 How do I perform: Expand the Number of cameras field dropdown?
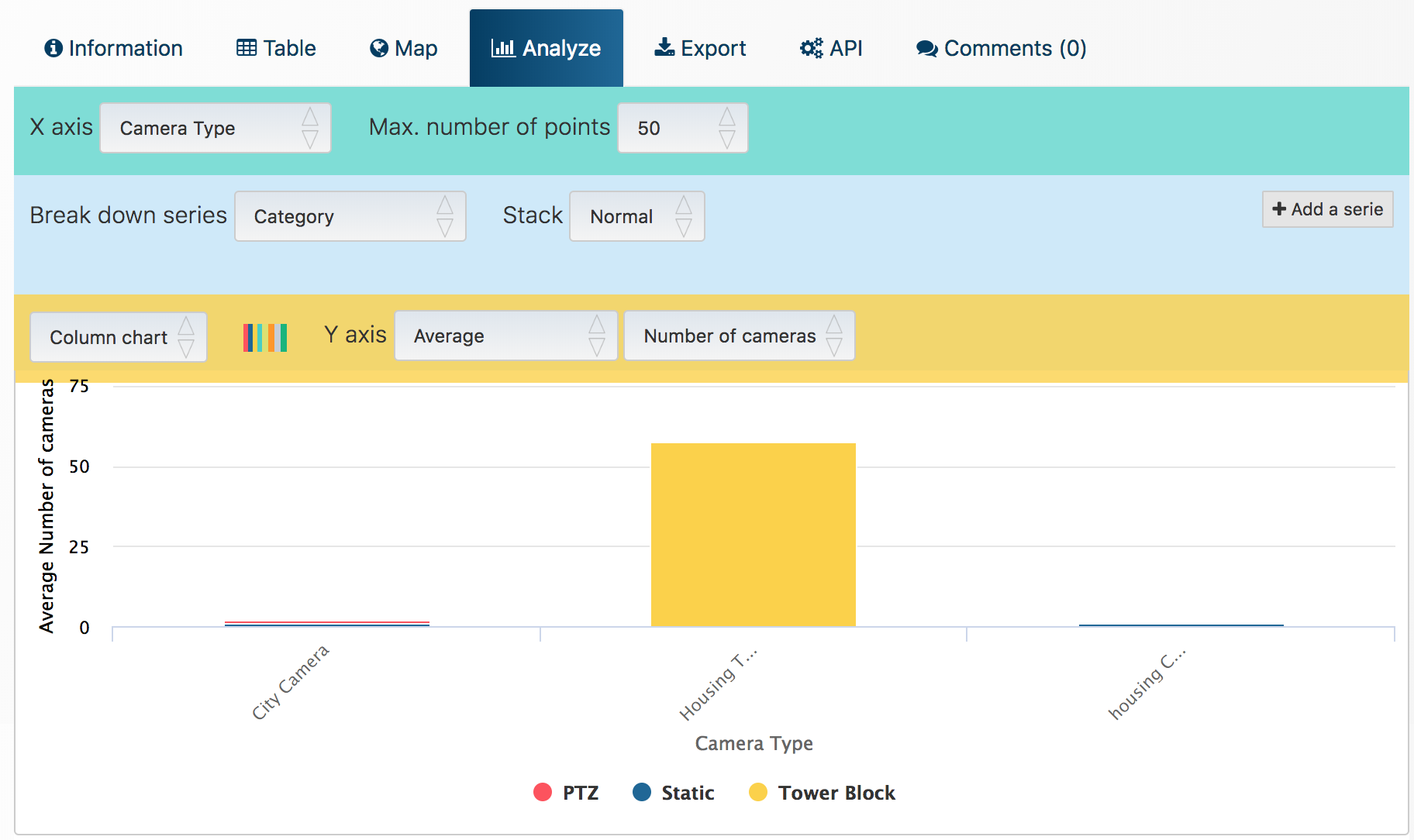[x=740, y=336]
